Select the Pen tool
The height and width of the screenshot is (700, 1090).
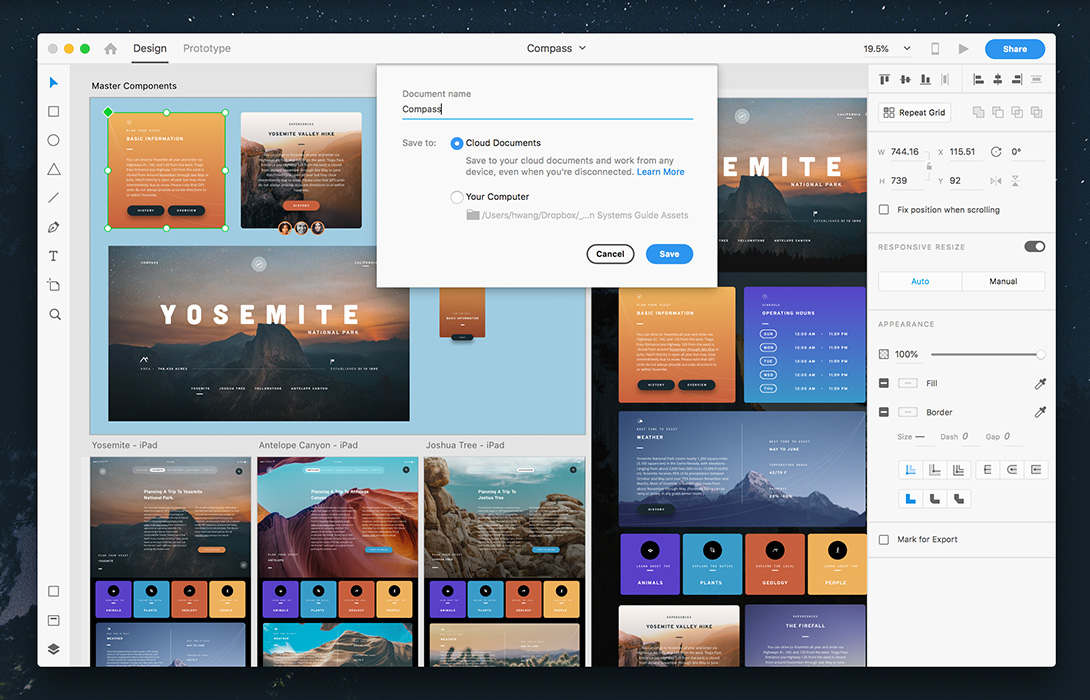(54, 227)
